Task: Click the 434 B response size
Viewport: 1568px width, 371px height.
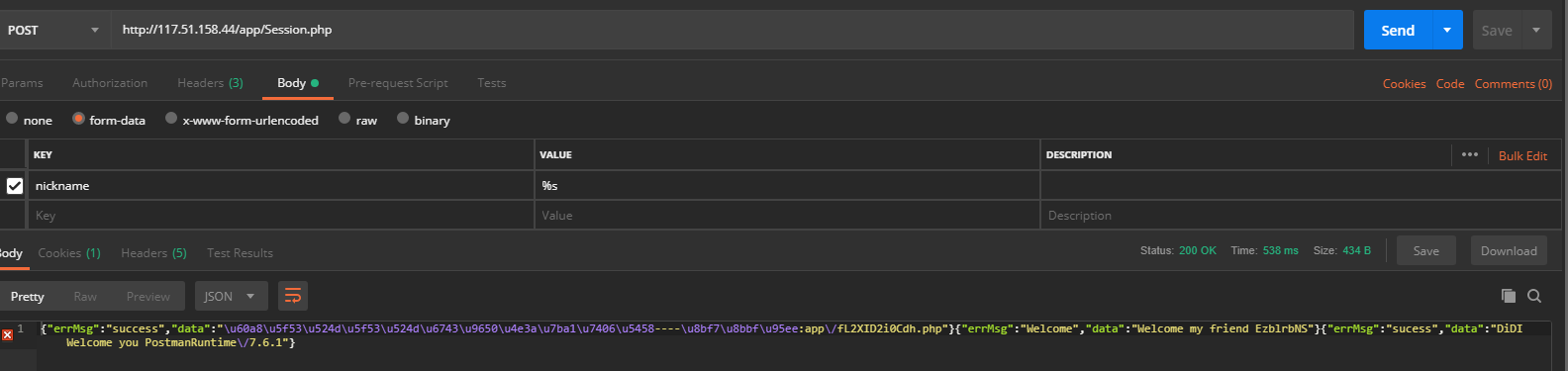Action: click(1356, 251)
